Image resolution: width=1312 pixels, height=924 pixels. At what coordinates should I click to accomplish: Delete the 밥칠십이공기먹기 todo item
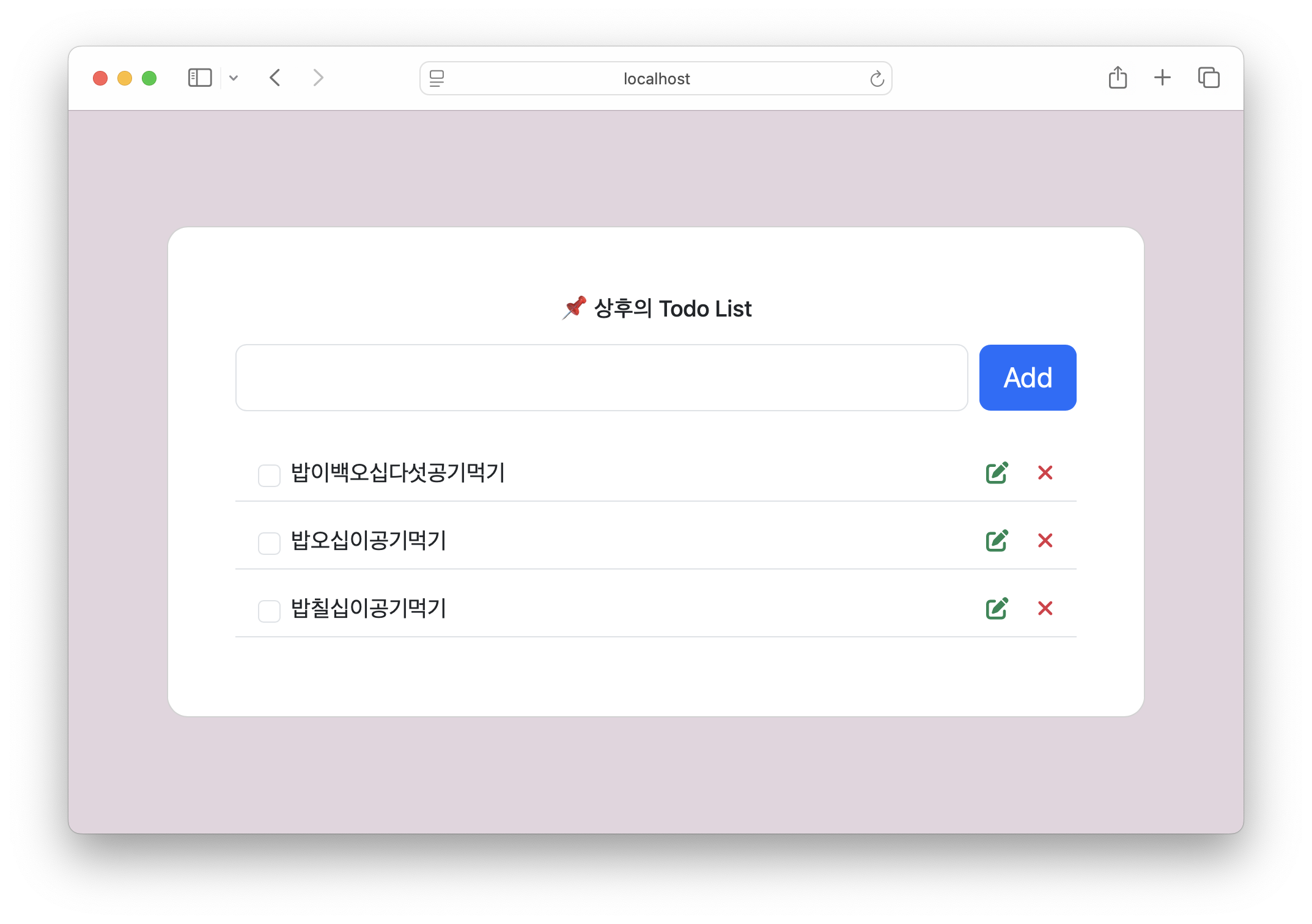point(1045,608)
